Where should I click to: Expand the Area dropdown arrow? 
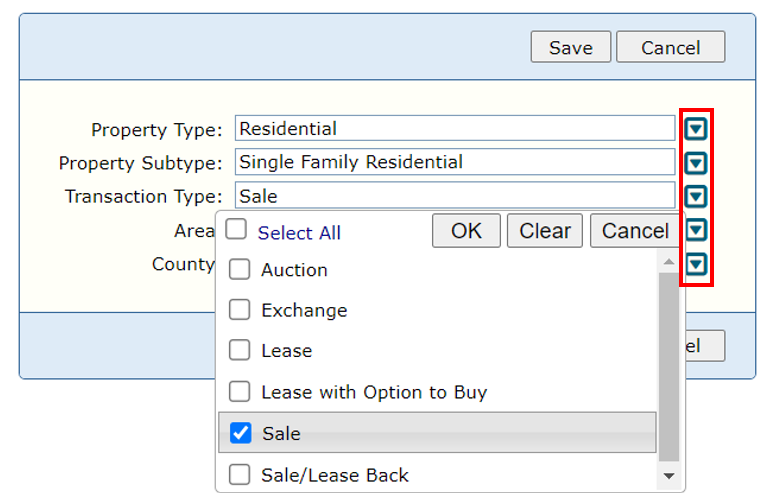point(696,231)
